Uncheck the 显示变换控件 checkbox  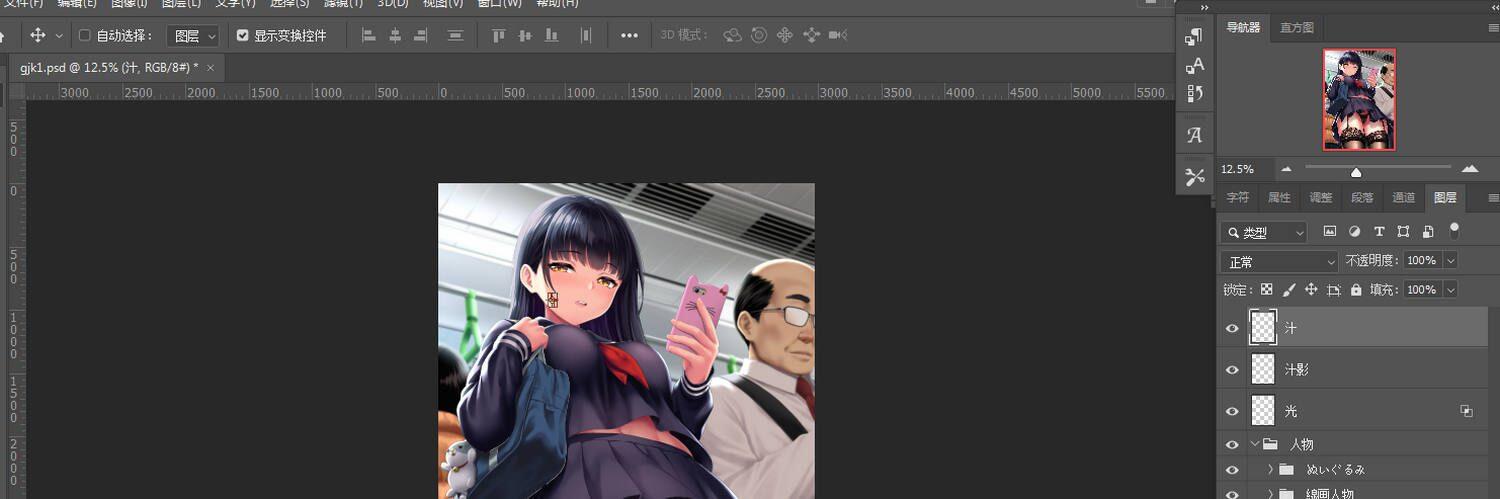pos(242,35)
